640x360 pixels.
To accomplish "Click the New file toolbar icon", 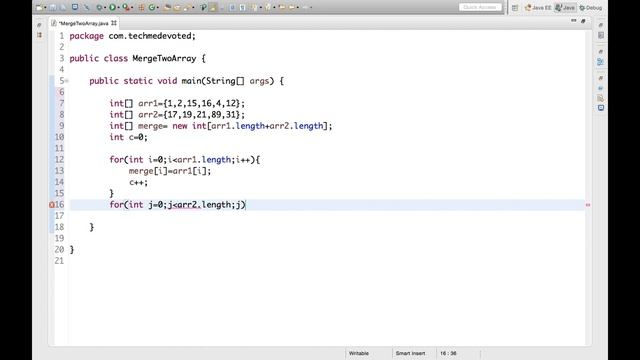I will pos(39,7).
